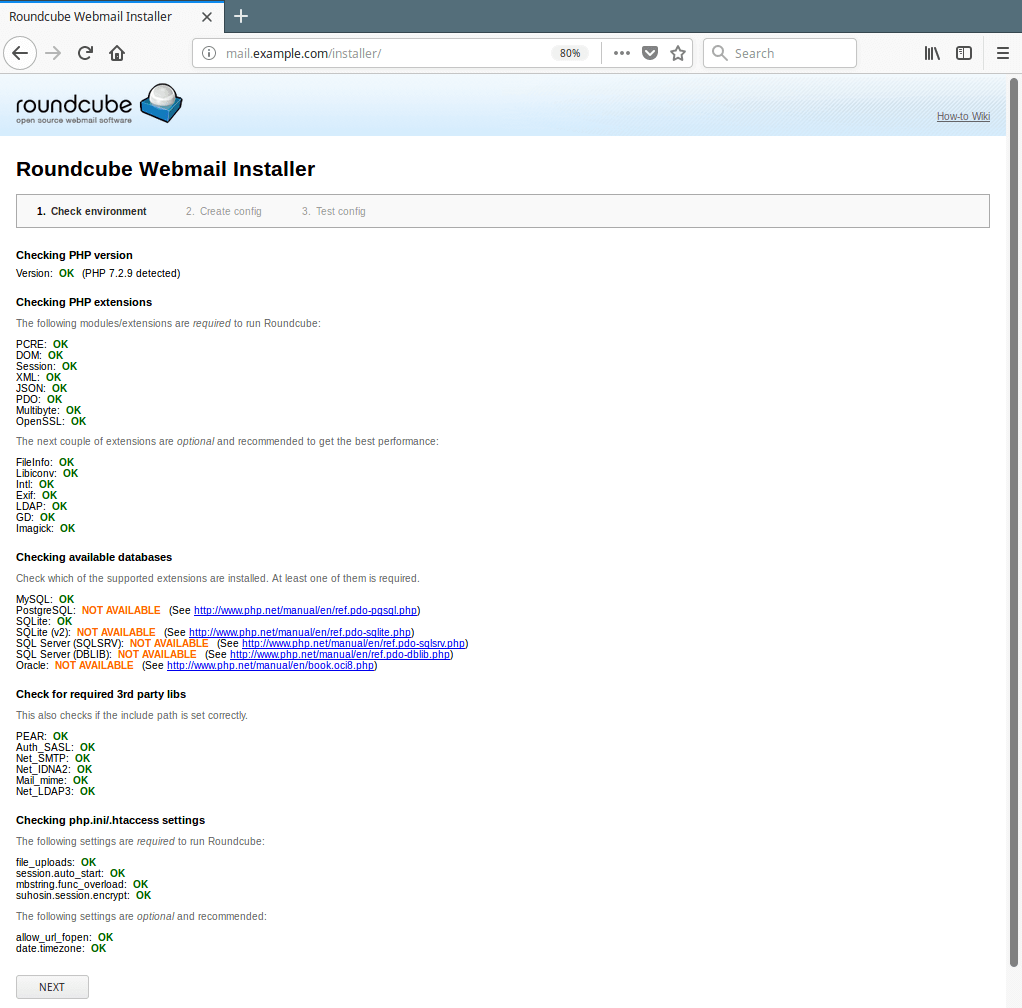Reload the current installer page

click(85, 53)
